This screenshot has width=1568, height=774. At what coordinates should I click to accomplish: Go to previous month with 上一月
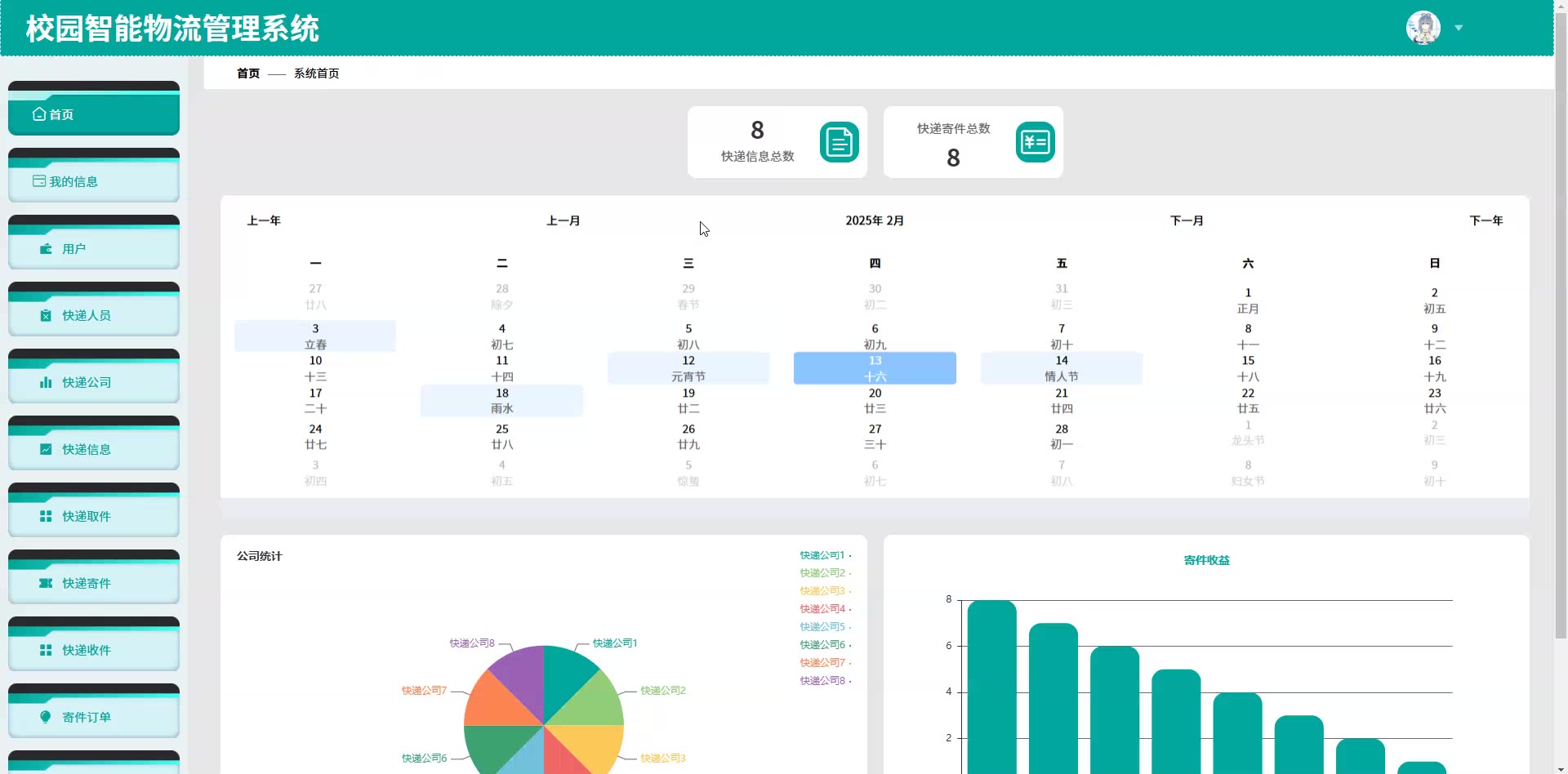tap(563, 220)
